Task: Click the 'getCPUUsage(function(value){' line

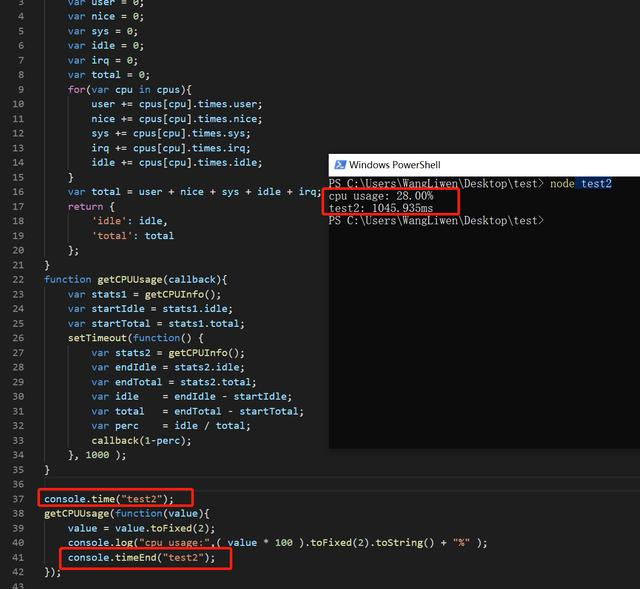Action: pos(127,513)
